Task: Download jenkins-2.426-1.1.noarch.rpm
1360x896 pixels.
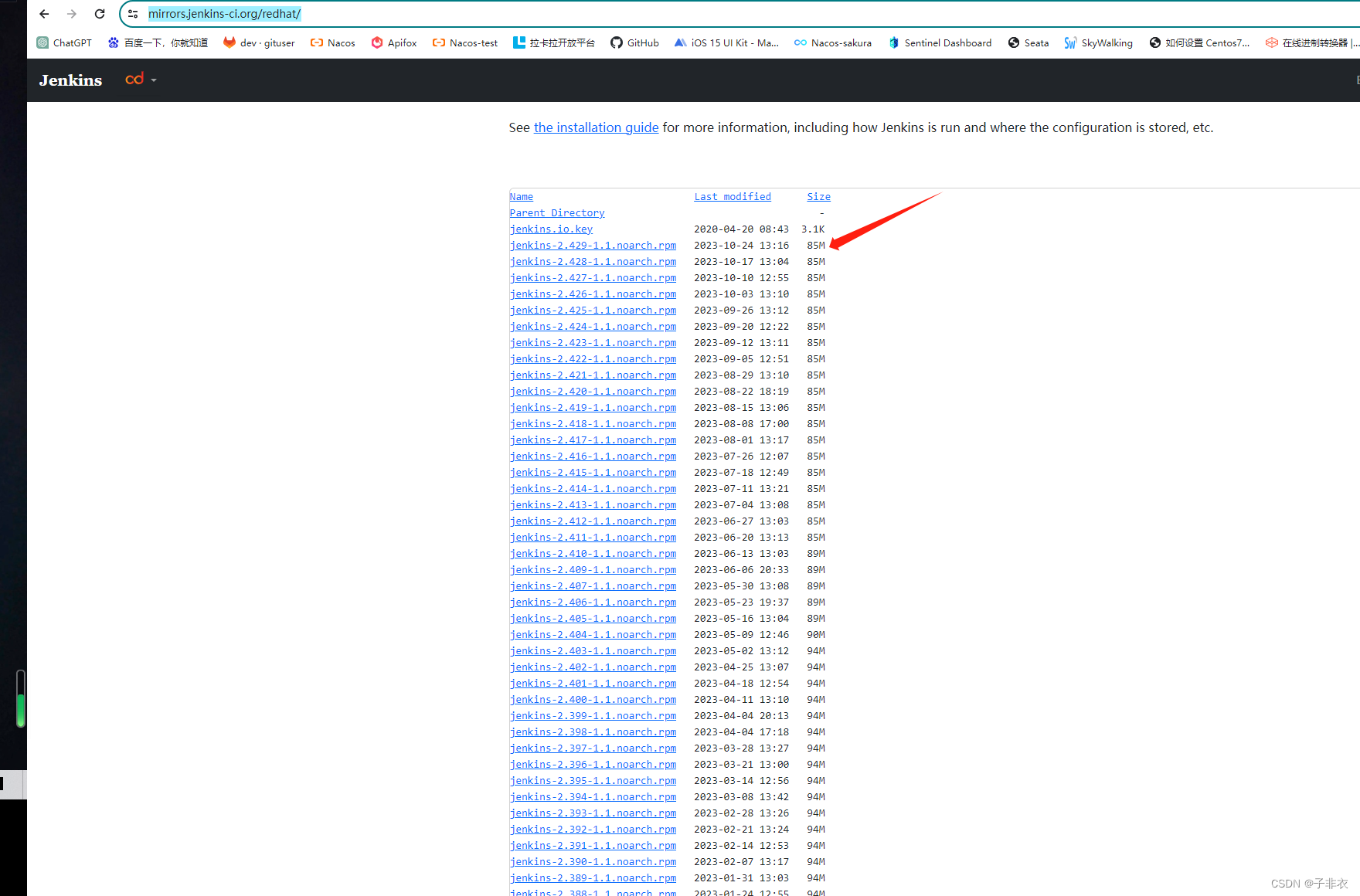Action: (x=593, y=294)
